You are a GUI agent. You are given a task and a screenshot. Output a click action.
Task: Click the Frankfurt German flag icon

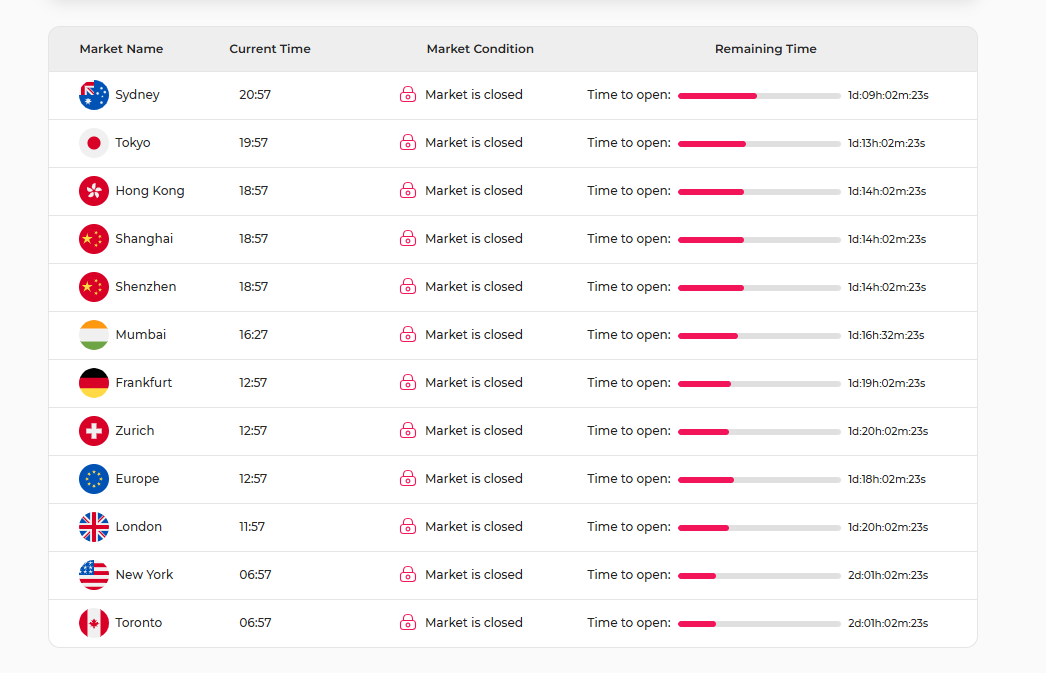pyautogui.click(x=94, y=383)
